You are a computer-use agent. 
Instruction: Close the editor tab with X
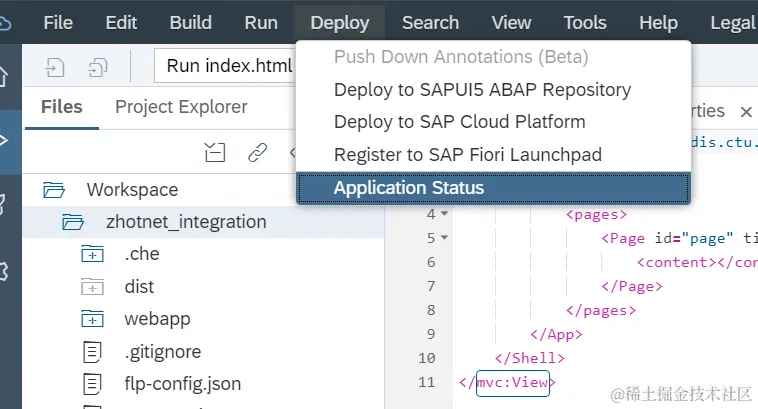pyautogui.click(x=746, y=111)
